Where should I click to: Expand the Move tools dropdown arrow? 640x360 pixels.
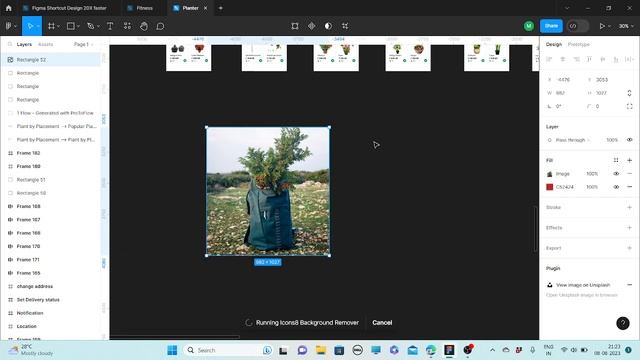(x=38, y=26)
